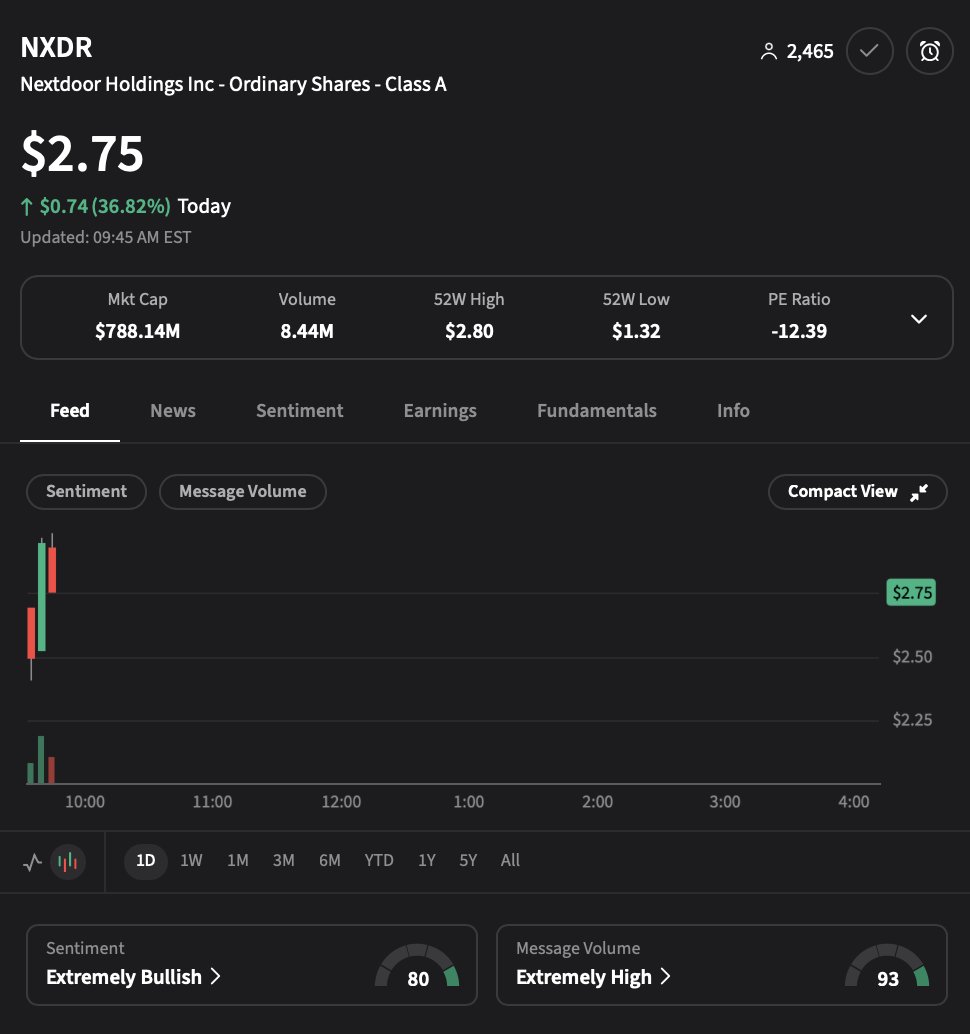This screenshot has height=1034, width=970.
Task: Select the All timeframe
Action: coord(510,860)
